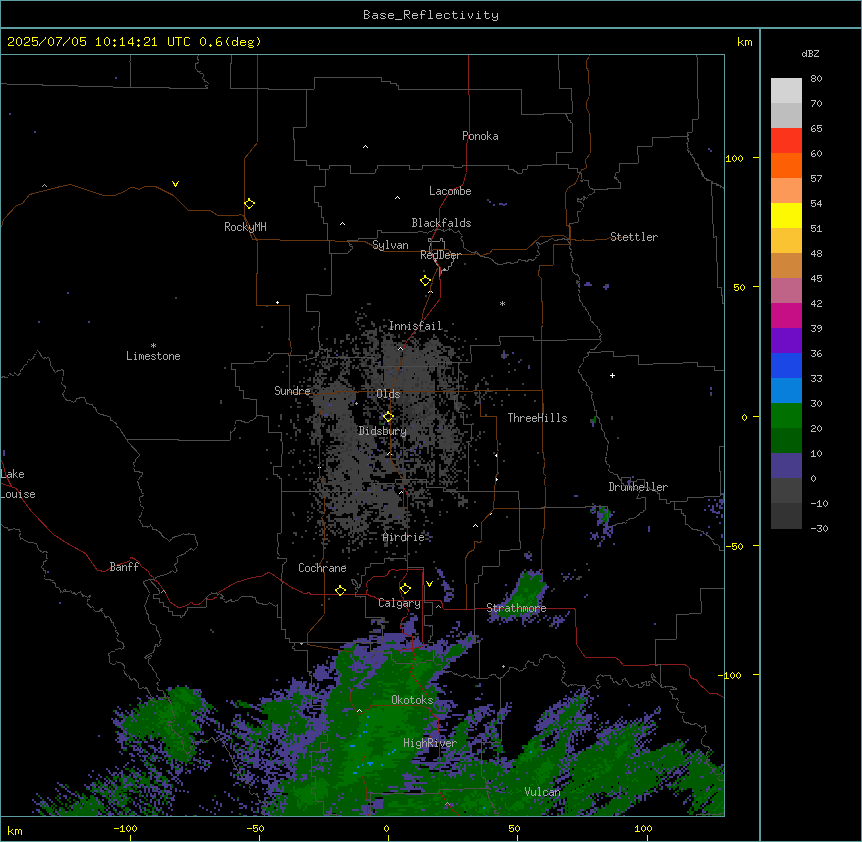This screenshot has height=842, width=862.
Task: Click the purple 10 dBZ legend swatch
Action: [786, 466]
